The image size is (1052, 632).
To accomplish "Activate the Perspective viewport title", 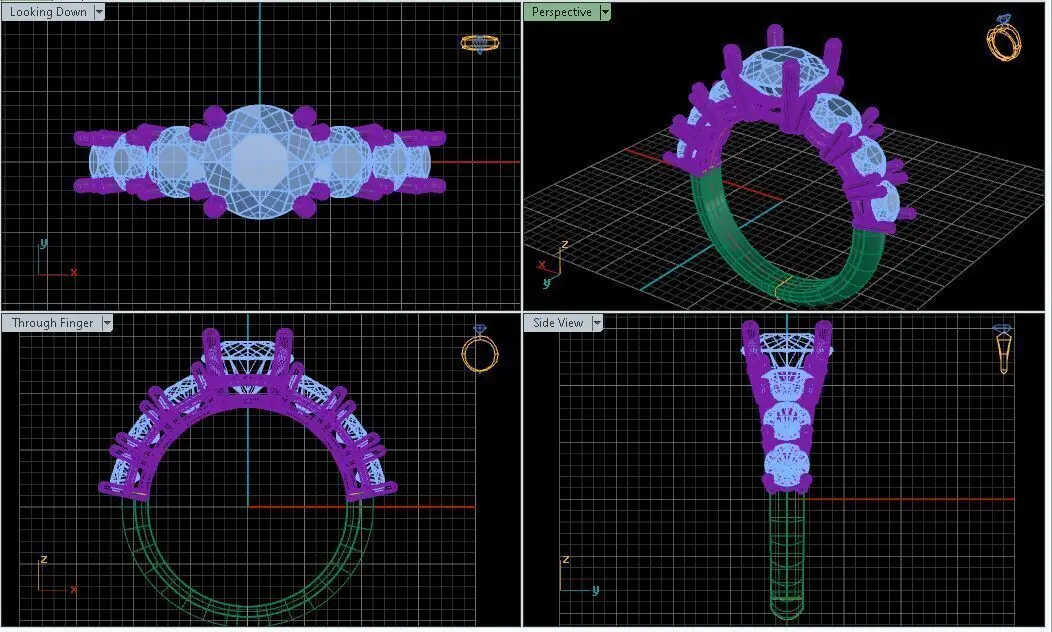I will coord(562,12).
